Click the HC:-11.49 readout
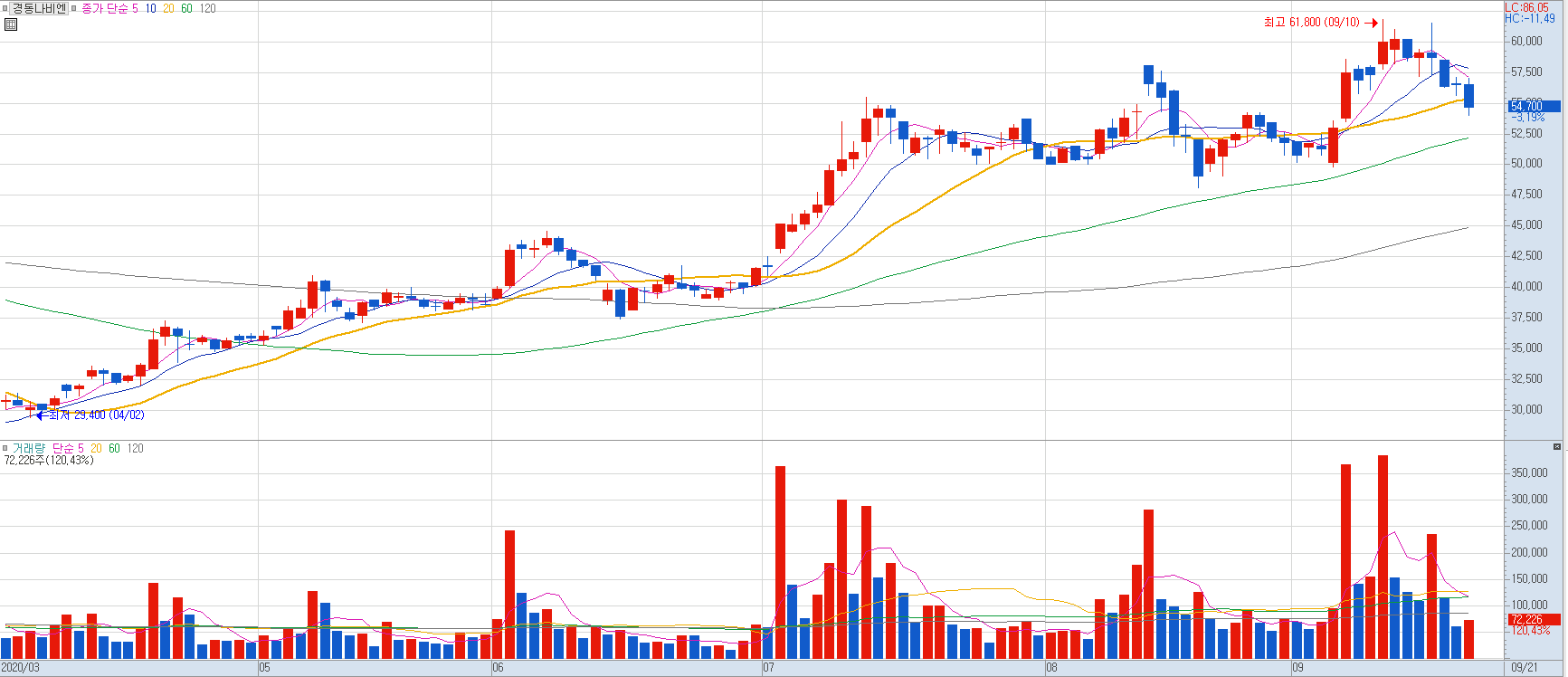This screenshot has height=677, width=1568. click(1530, 18)
